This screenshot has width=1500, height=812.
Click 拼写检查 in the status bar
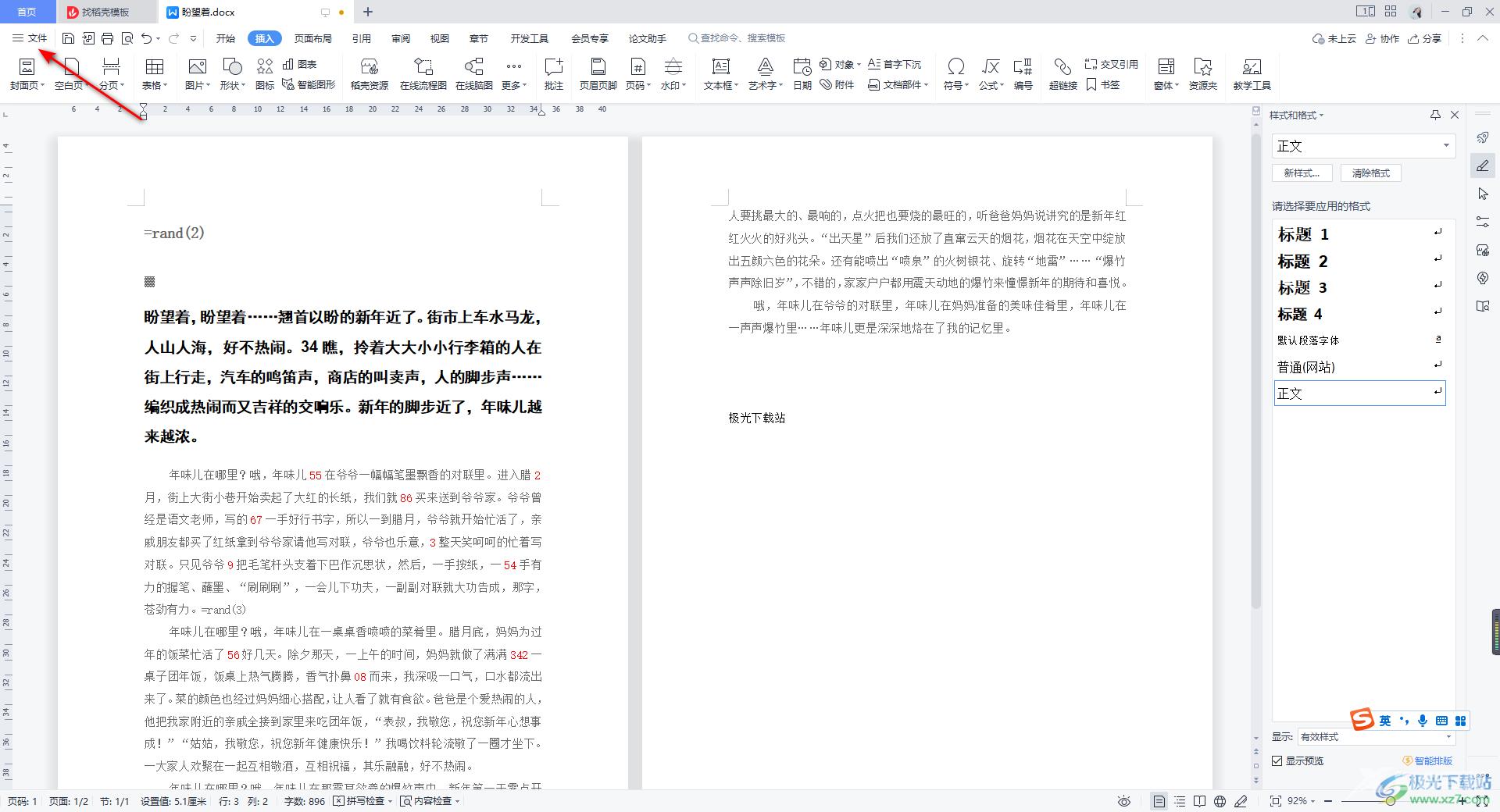362,801
